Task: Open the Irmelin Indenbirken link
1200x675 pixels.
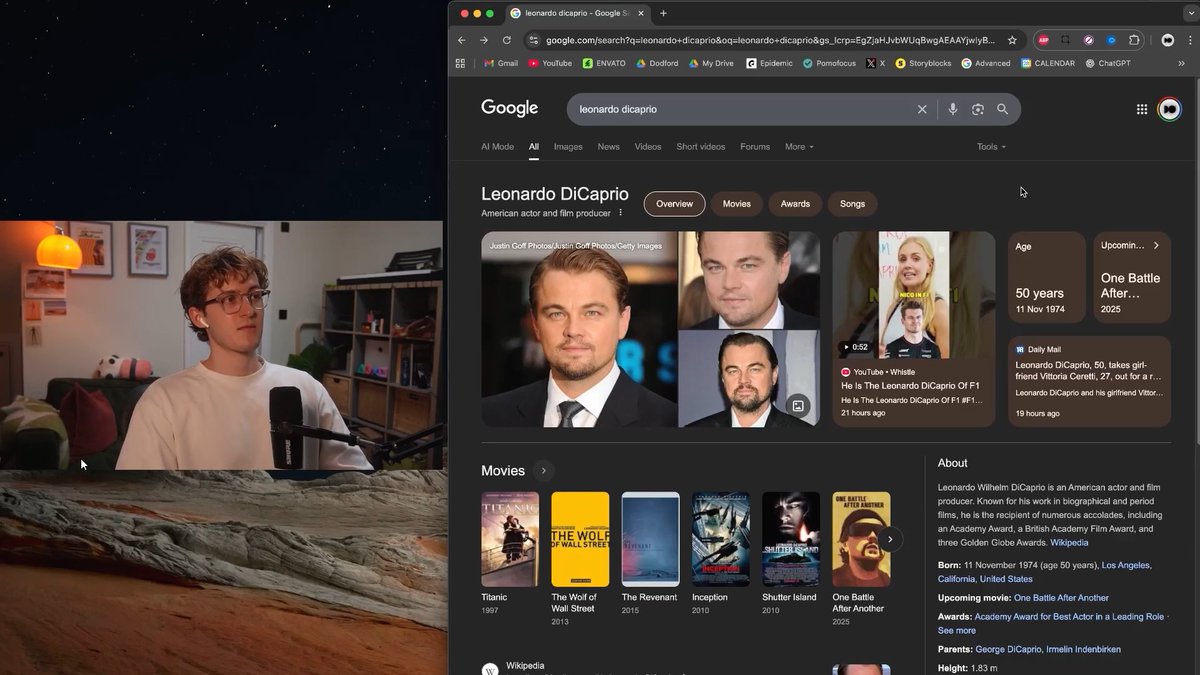Action: (x=1083, y=649)
